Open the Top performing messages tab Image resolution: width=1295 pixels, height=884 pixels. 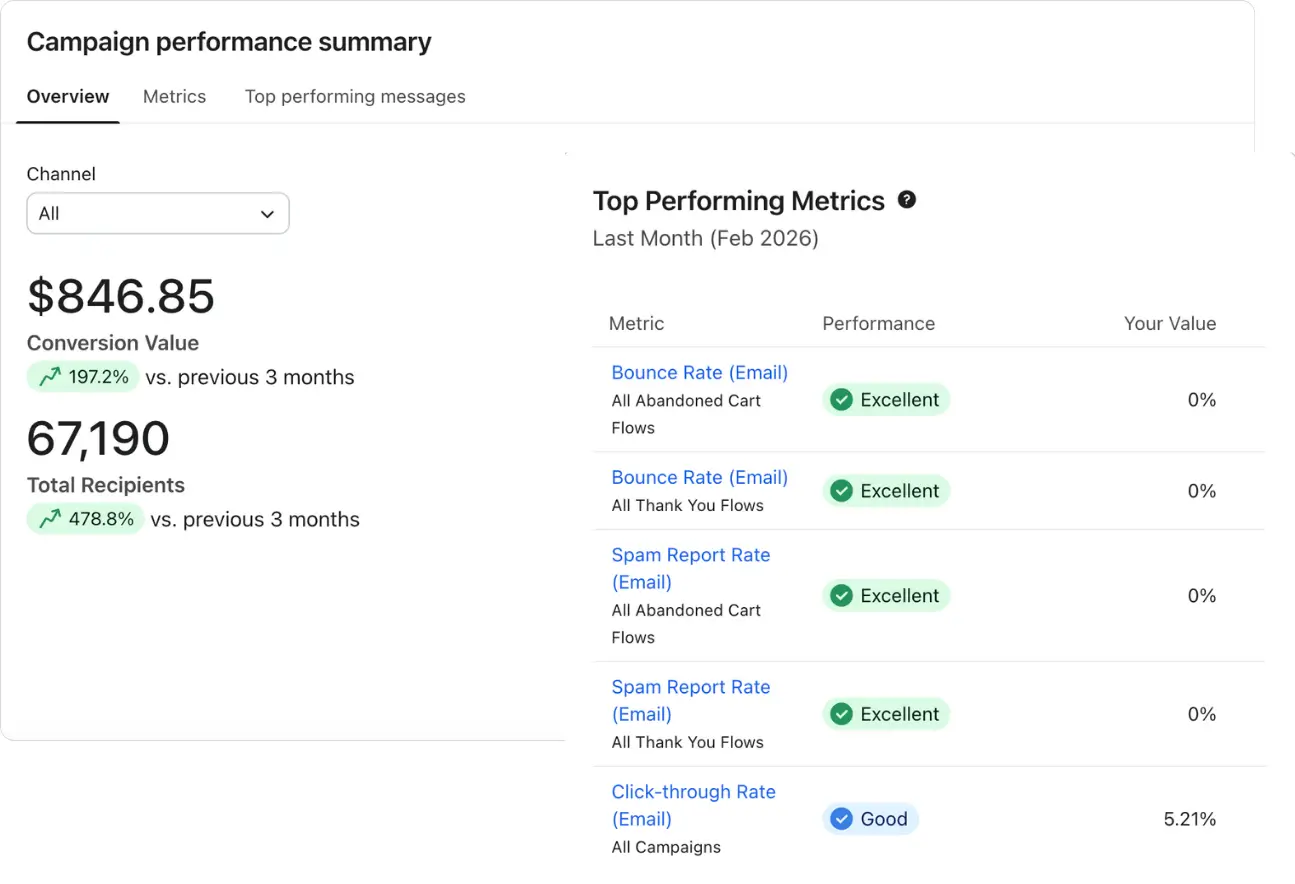coord(355,97)
